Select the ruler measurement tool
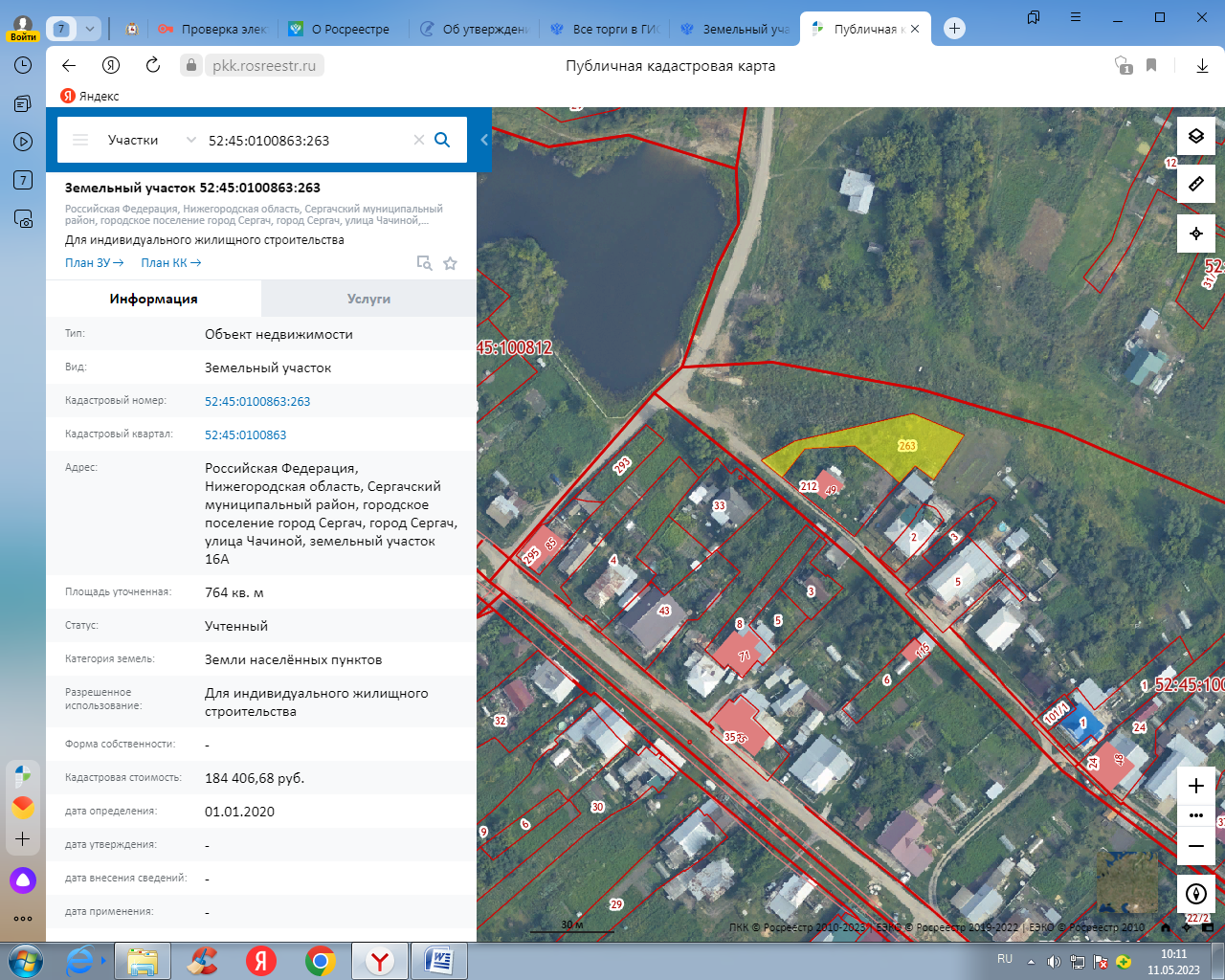Screen dimensions: 1225x980 click(x=1195, y=184)
